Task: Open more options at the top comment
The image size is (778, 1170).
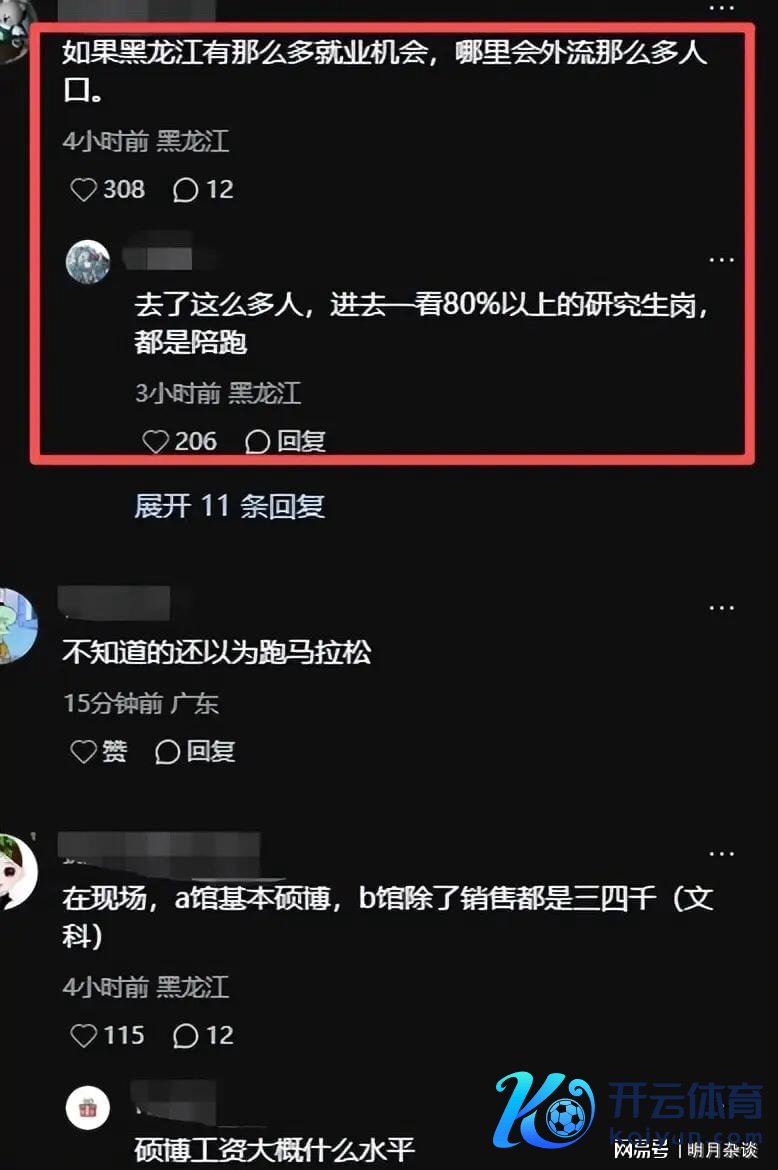Action: tap(721, 7)
